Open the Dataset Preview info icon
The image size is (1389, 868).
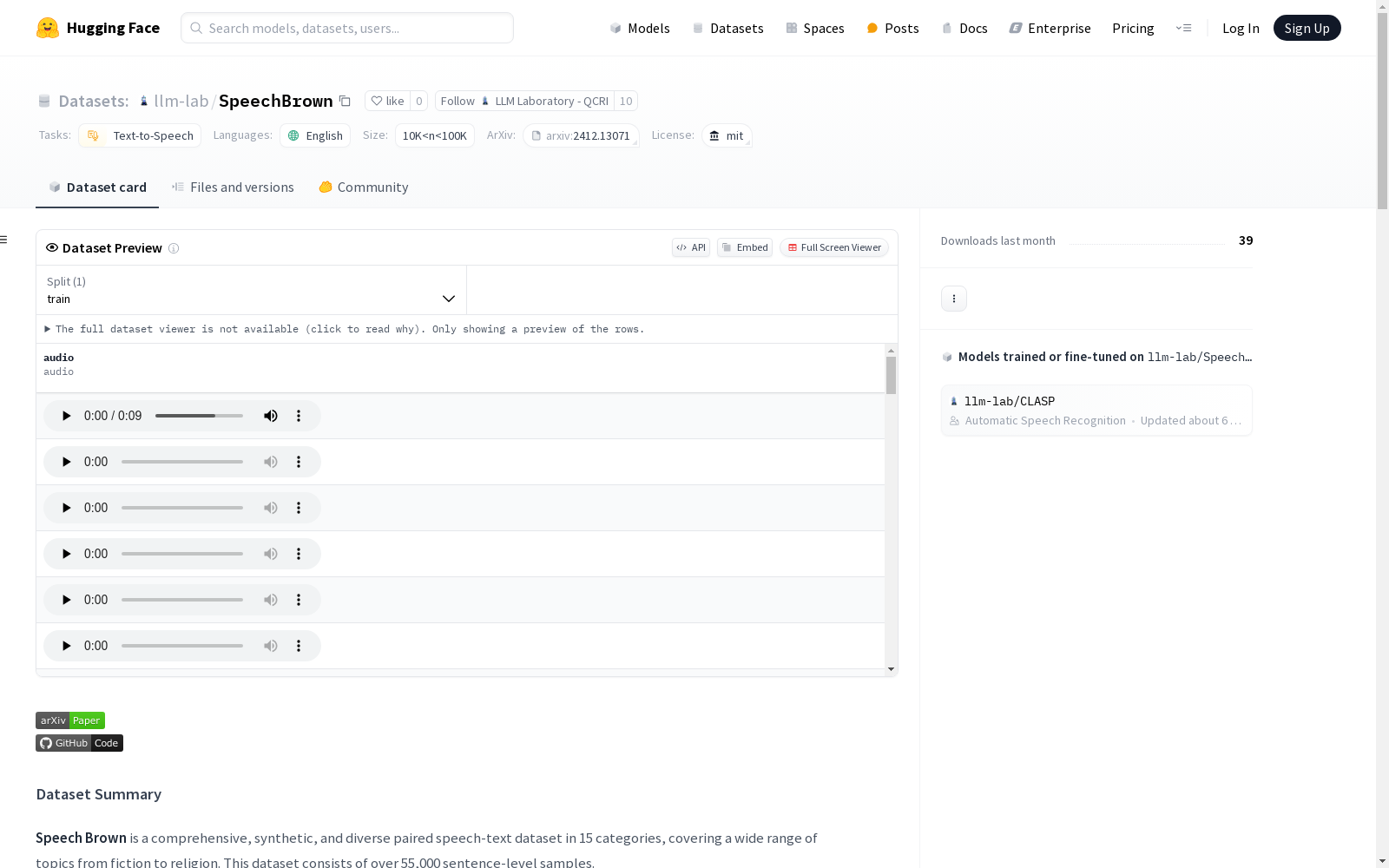coord(174,248)
